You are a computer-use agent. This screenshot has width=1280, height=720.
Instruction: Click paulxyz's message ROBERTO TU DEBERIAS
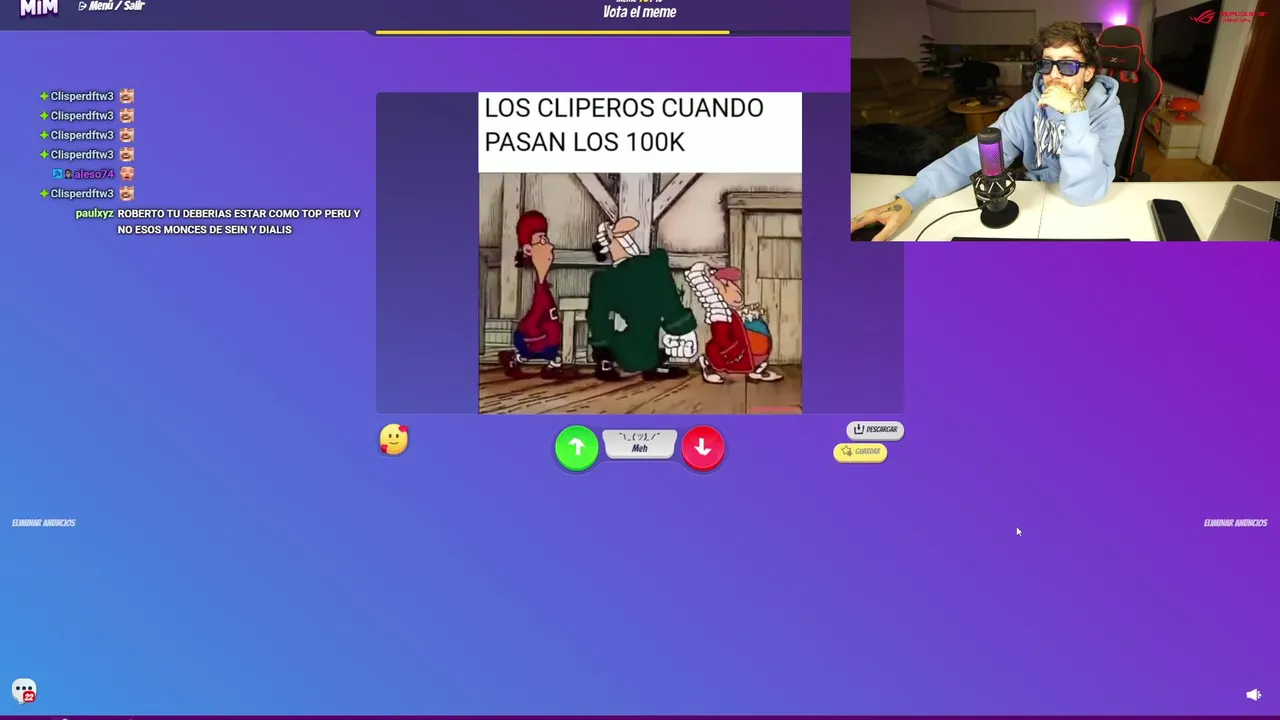[x=238, y=222]
